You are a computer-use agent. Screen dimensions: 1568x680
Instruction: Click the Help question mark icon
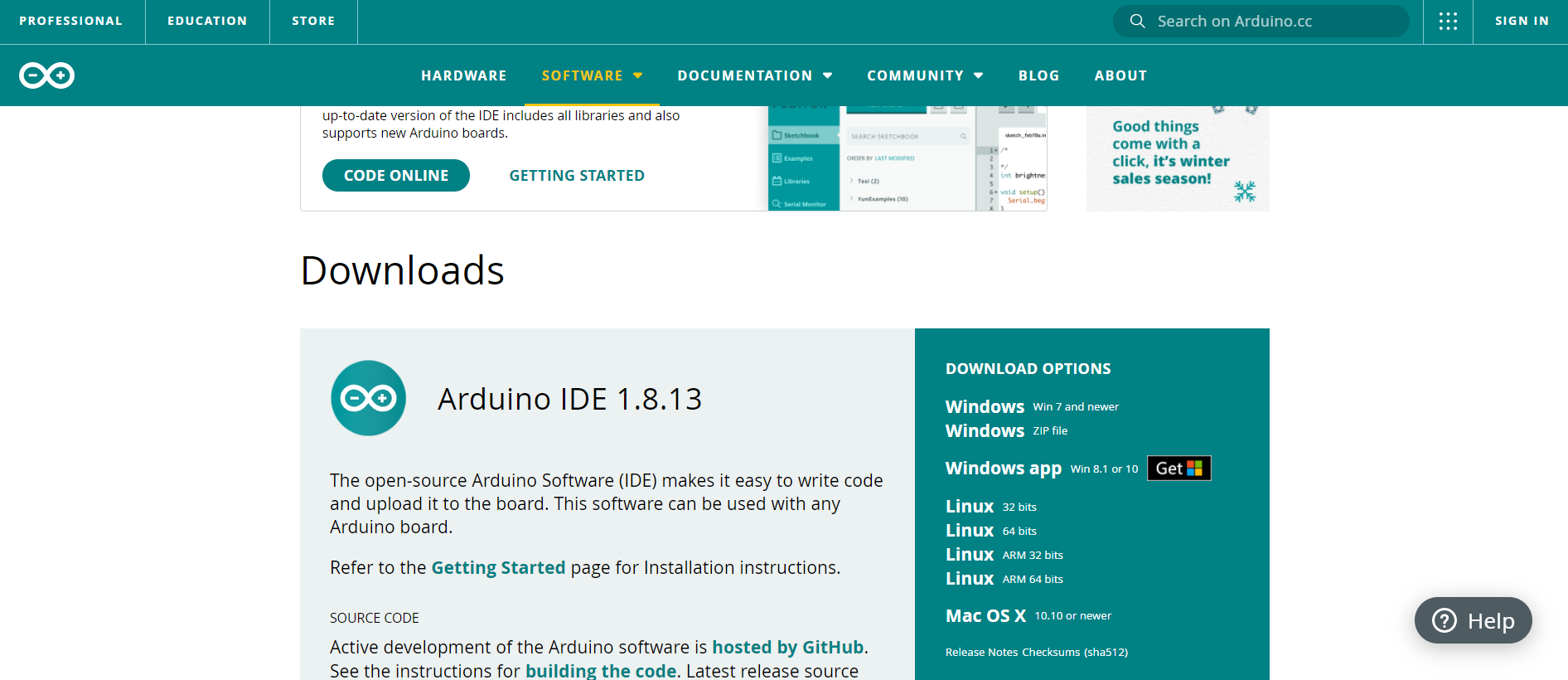(x=1445, y=620)
